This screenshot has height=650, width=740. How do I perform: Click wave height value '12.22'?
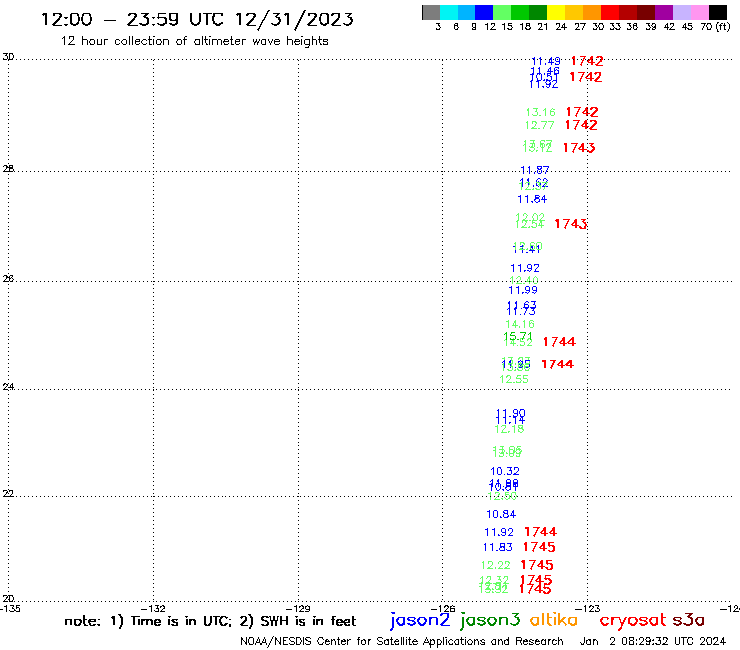click(495, 565)
